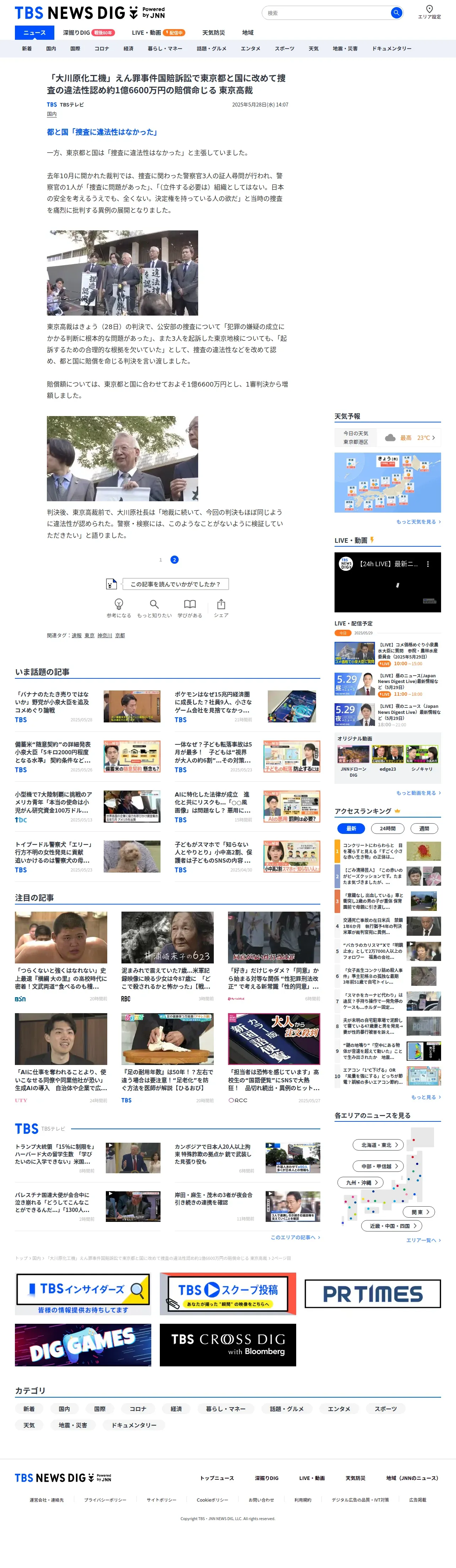Open the TBS CROSS DIG Bloomberg banner
Screen dimensions: 456x1568
click(x=228, y=1345)
